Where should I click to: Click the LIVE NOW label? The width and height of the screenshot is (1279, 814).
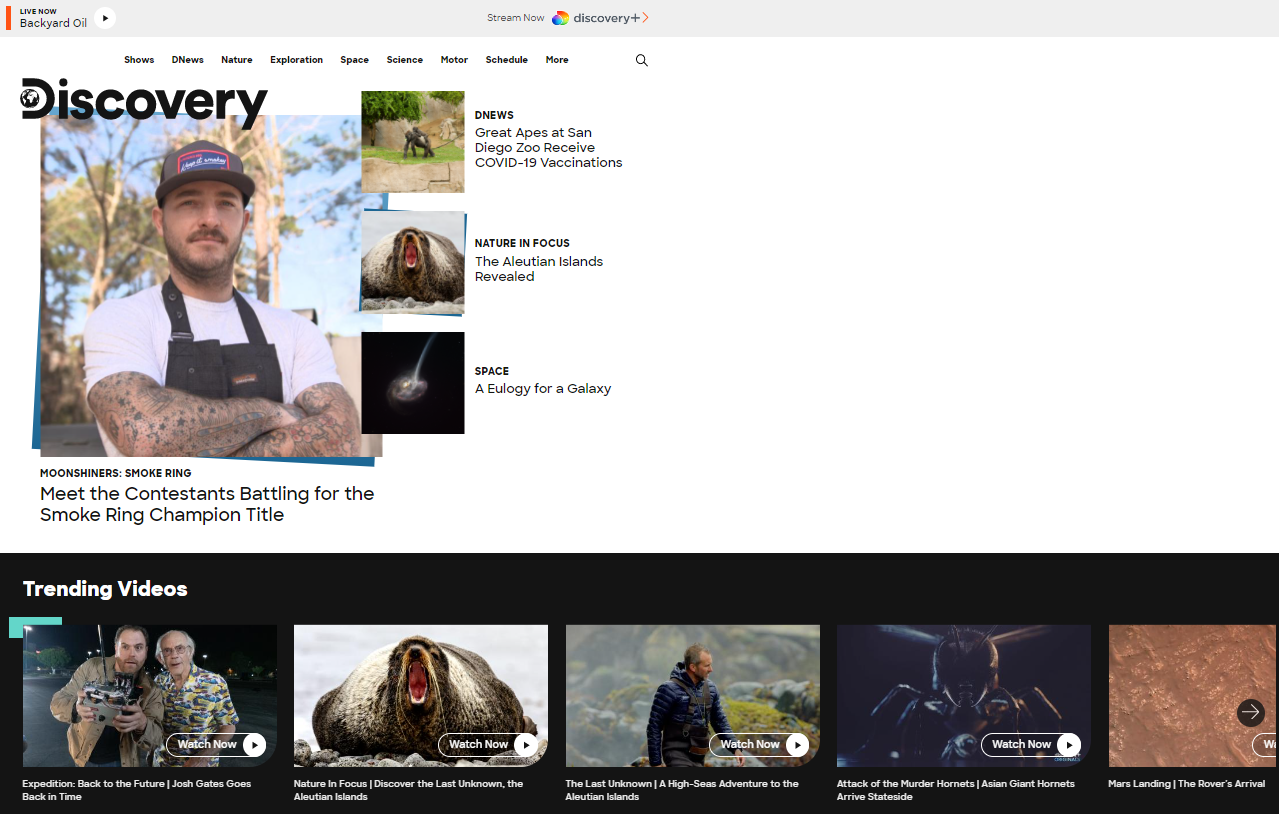[38, 11]
